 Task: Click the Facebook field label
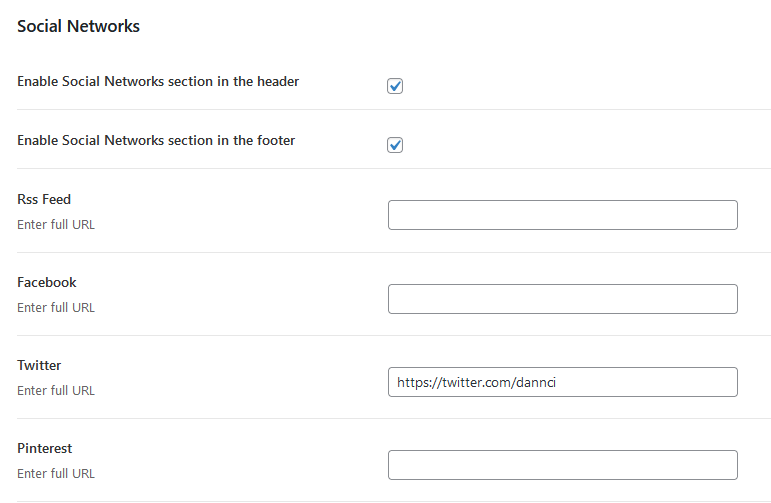click(47, 282)
